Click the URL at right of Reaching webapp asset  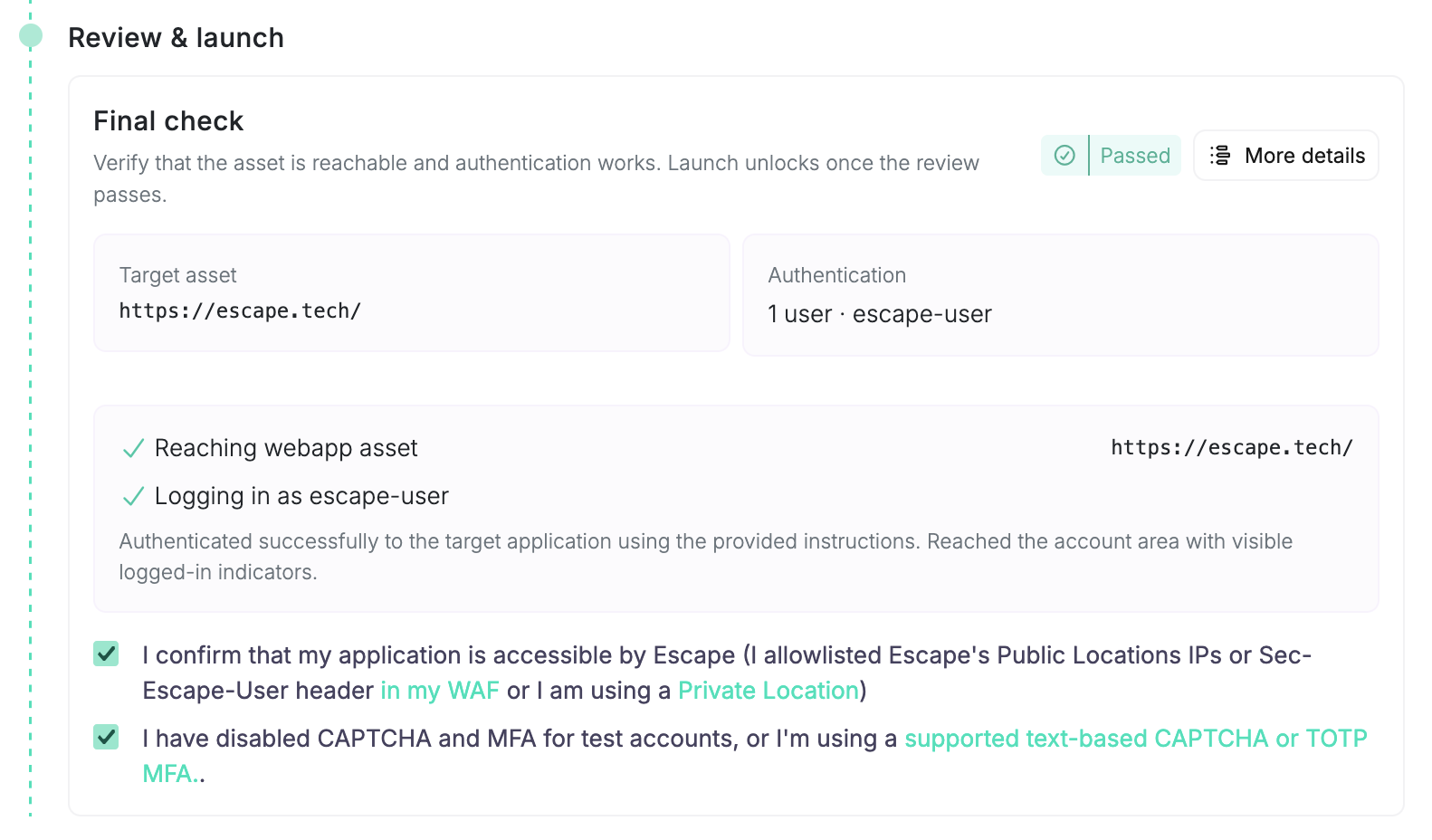tap(1232, 448)
